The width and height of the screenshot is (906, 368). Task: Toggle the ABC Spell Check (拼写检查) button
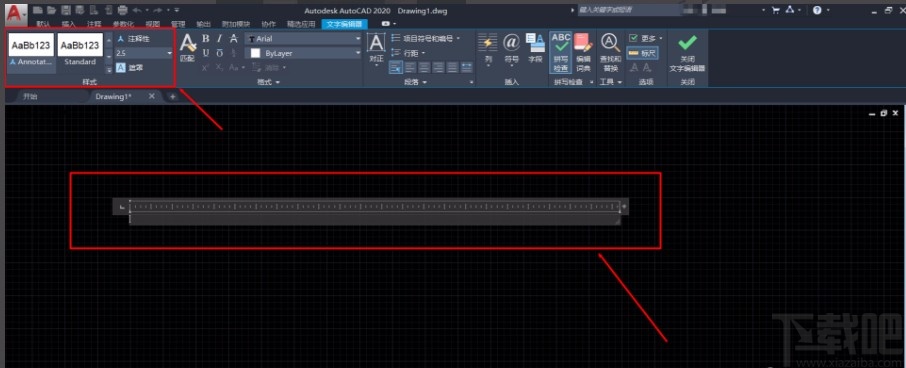[560, 52]
